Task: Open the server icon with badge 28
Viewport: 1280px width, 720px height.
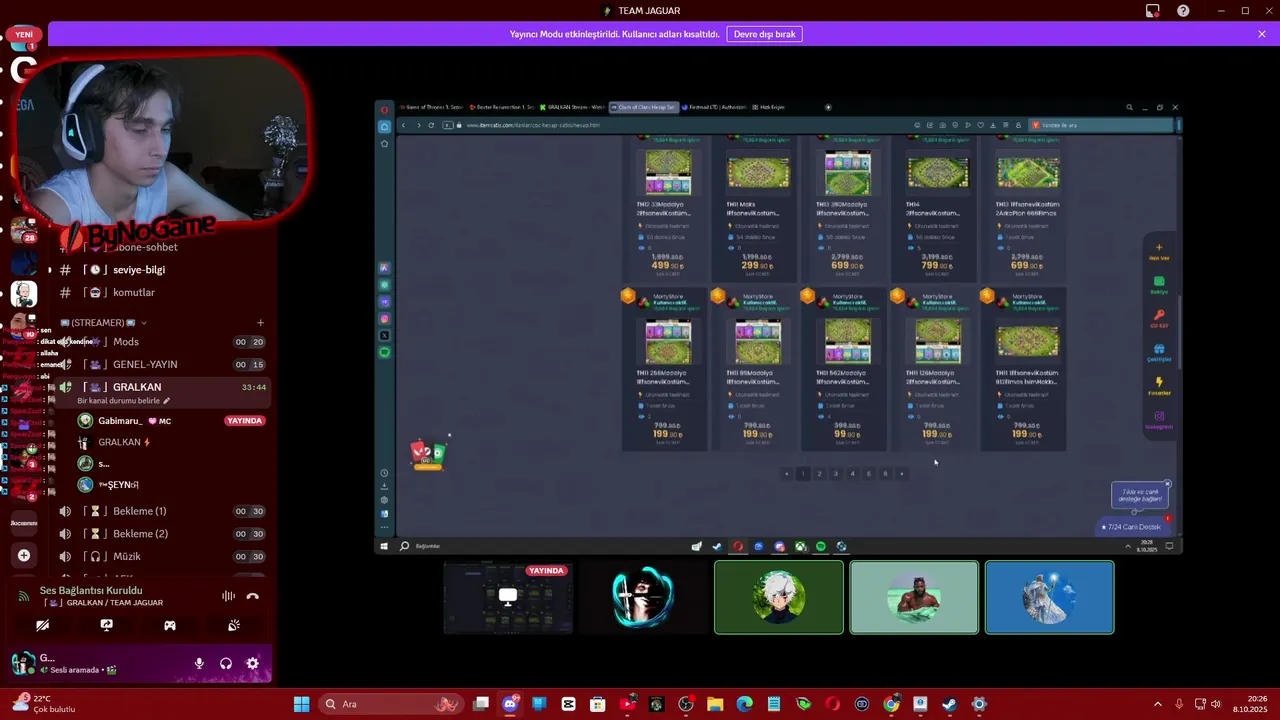Action: coord(24,231)
